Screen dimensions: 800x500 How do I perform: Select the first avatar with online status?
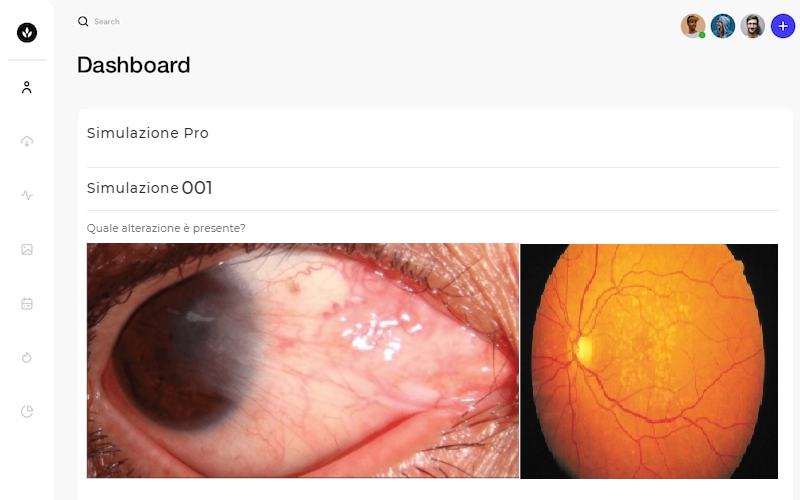tap(693, 26)
